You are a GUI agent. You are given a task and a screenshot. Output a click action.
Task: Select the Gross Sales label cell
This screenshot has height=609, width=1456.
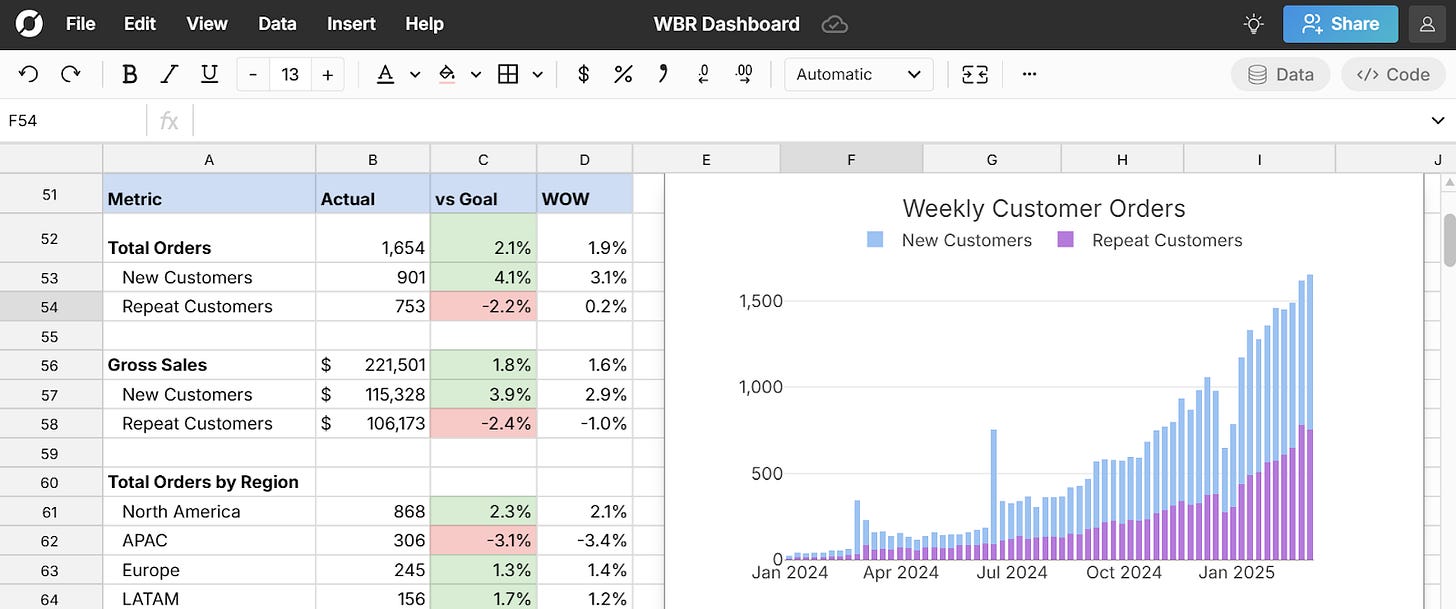(x=209, y=365)
